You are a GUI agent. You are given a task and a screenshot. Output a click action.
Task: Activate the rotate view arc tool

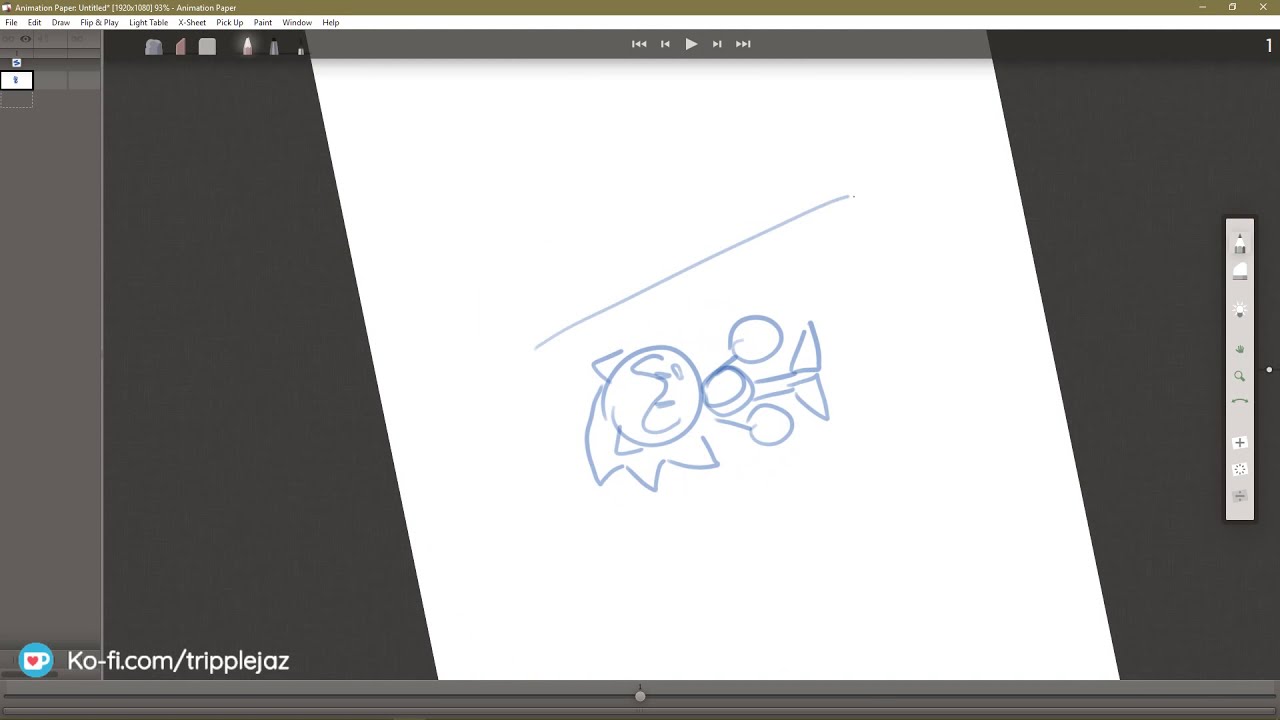coord(1240,401)
